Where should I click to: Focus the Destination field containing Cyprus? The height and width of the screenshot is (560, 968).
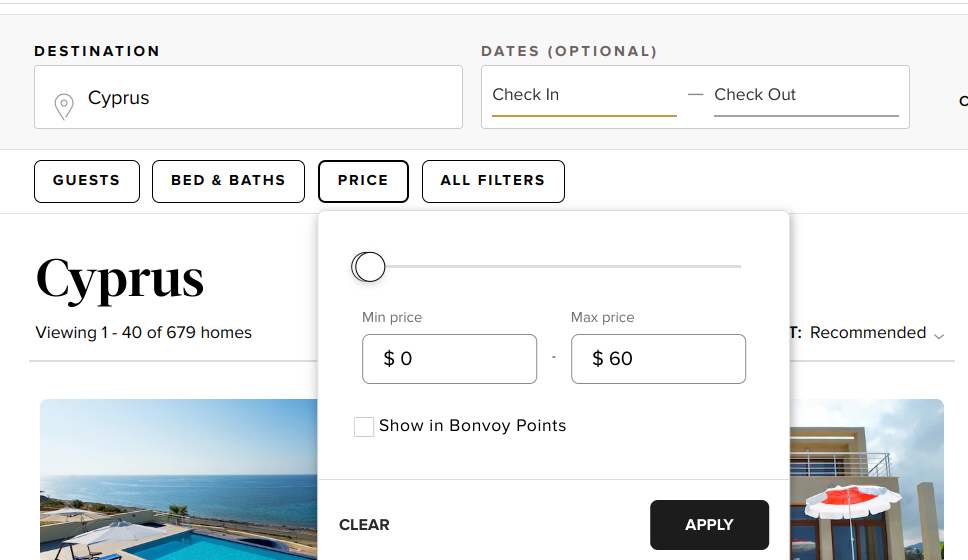tap(260, 98)
